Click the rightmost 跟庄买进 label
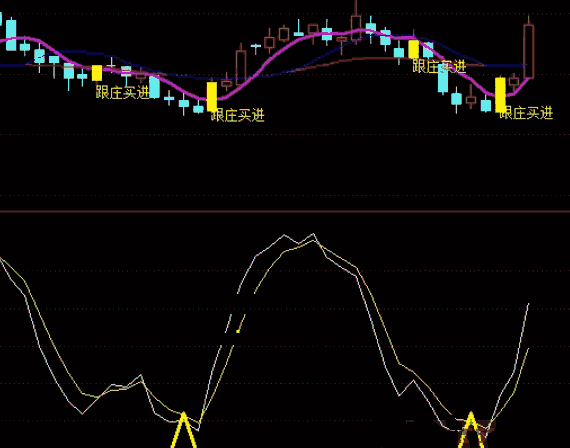 click(526, 113)
